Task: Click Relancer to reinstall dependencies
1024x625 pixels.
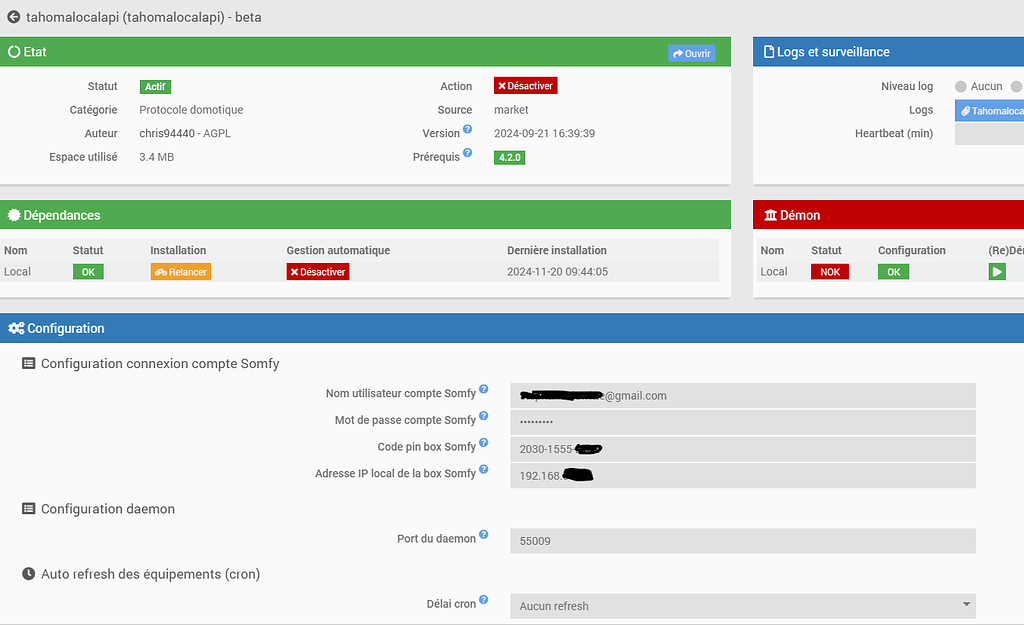Action: coord(180,271)
